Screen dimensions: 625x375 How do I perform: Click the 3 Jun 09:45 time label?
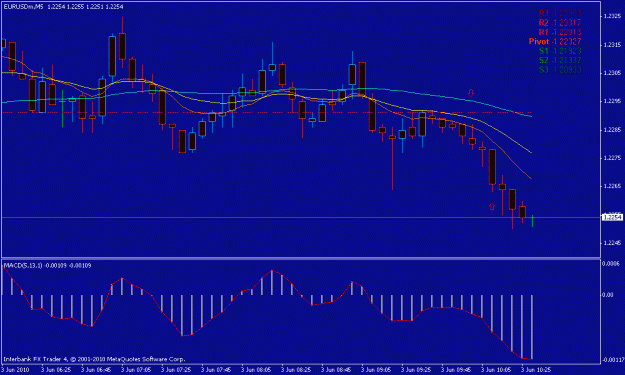click(x=456, y=370)
